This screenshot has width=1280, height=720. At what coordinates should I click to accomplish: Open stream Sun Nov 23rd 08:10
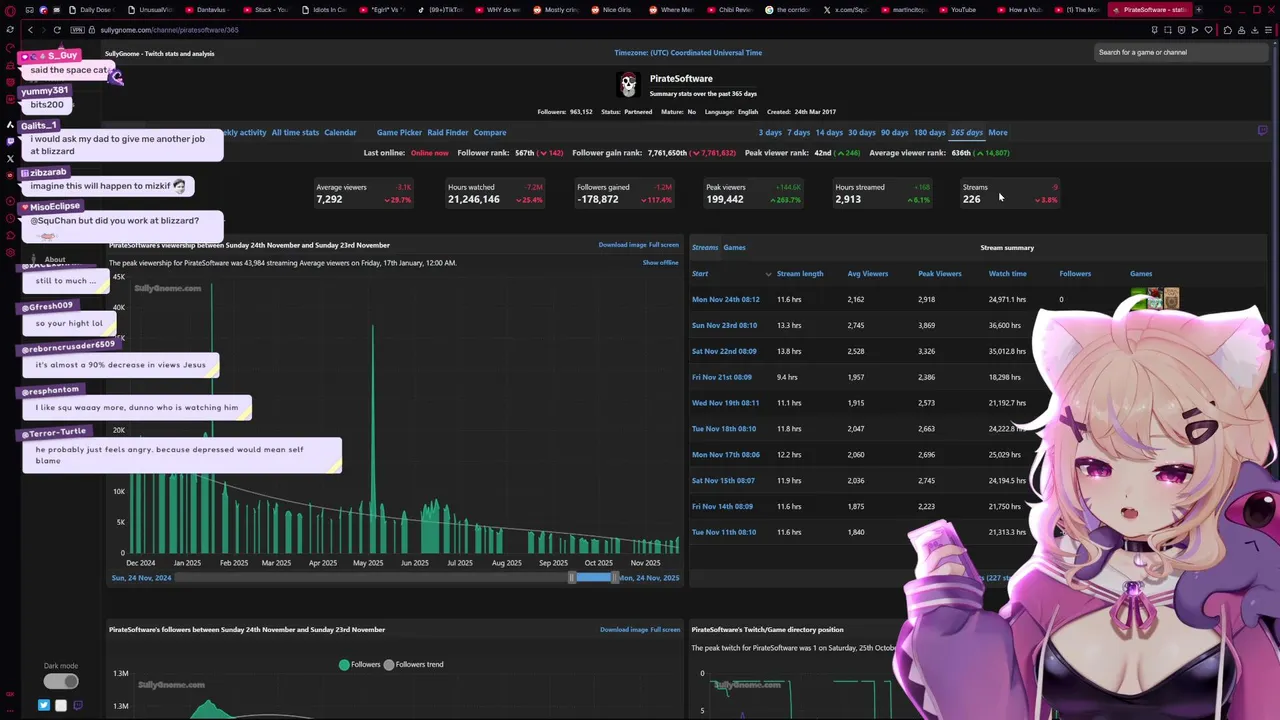[x=725, y=325]
